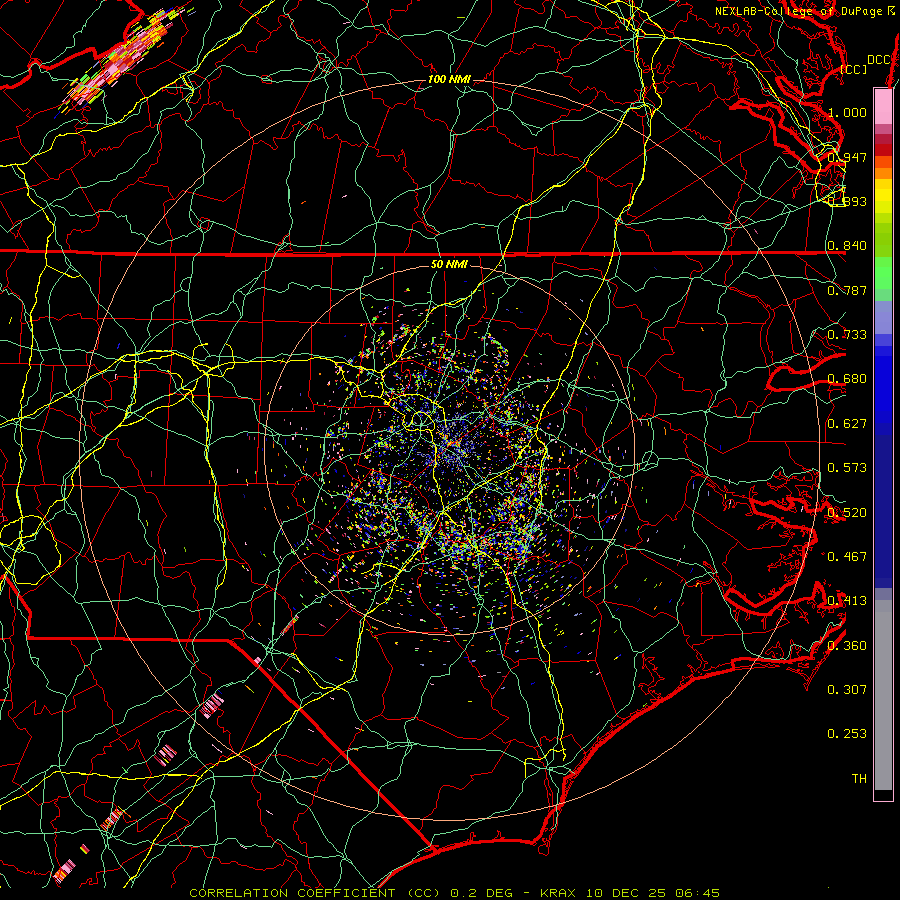Viewport: 900px width, 900px height.
Task: Select the 0.307 legend value
Action: [847, 690]
